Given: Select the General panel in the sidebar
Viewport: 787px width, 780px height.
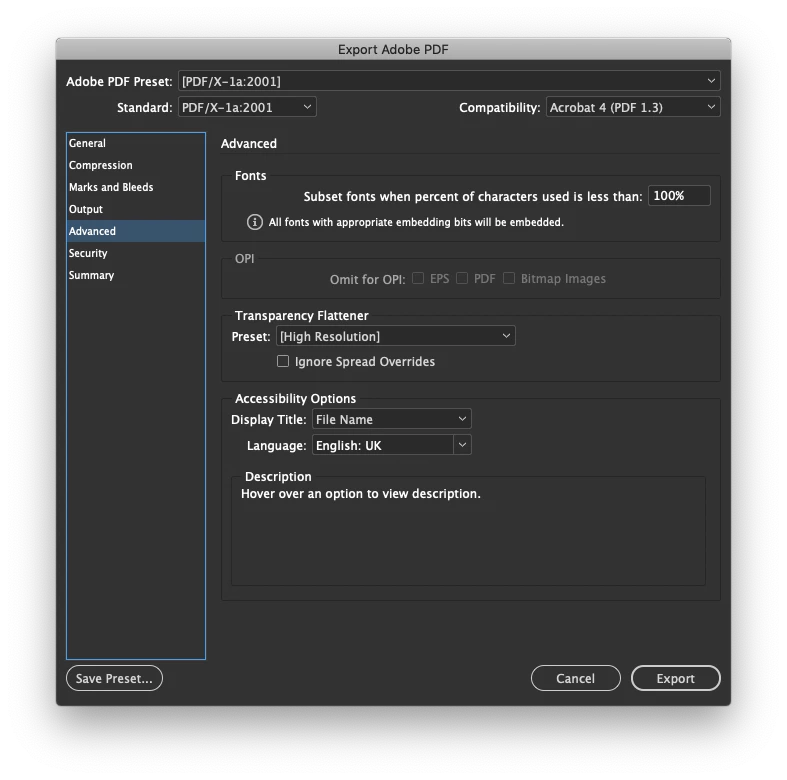Looking at the screenshot, I should [x=136, y=143].
